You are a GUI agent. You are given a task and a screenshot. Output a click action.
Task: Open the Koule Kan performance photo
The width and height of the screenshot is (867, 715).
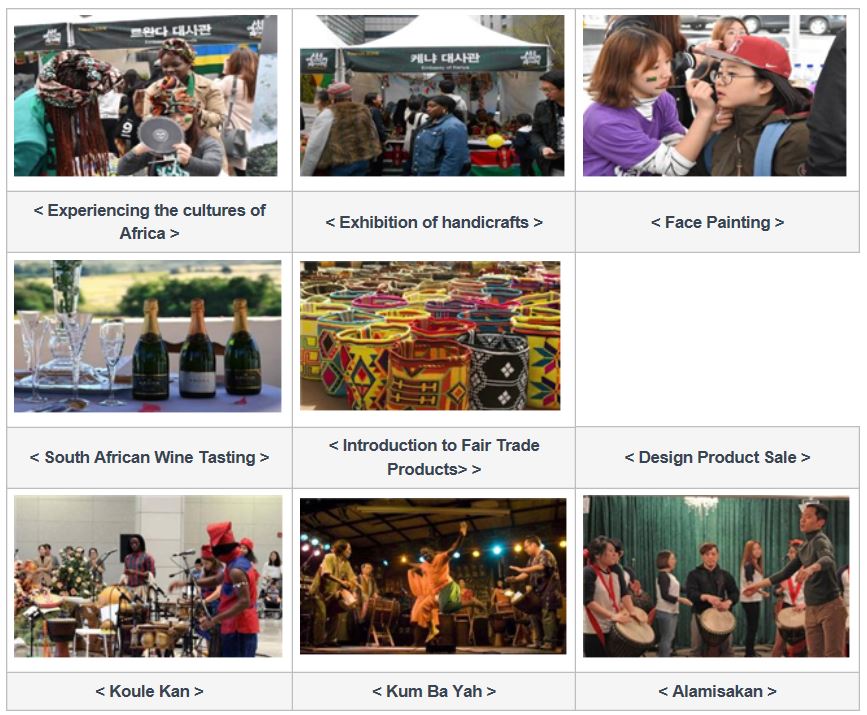pyautogui.click(x=148, y=576)
